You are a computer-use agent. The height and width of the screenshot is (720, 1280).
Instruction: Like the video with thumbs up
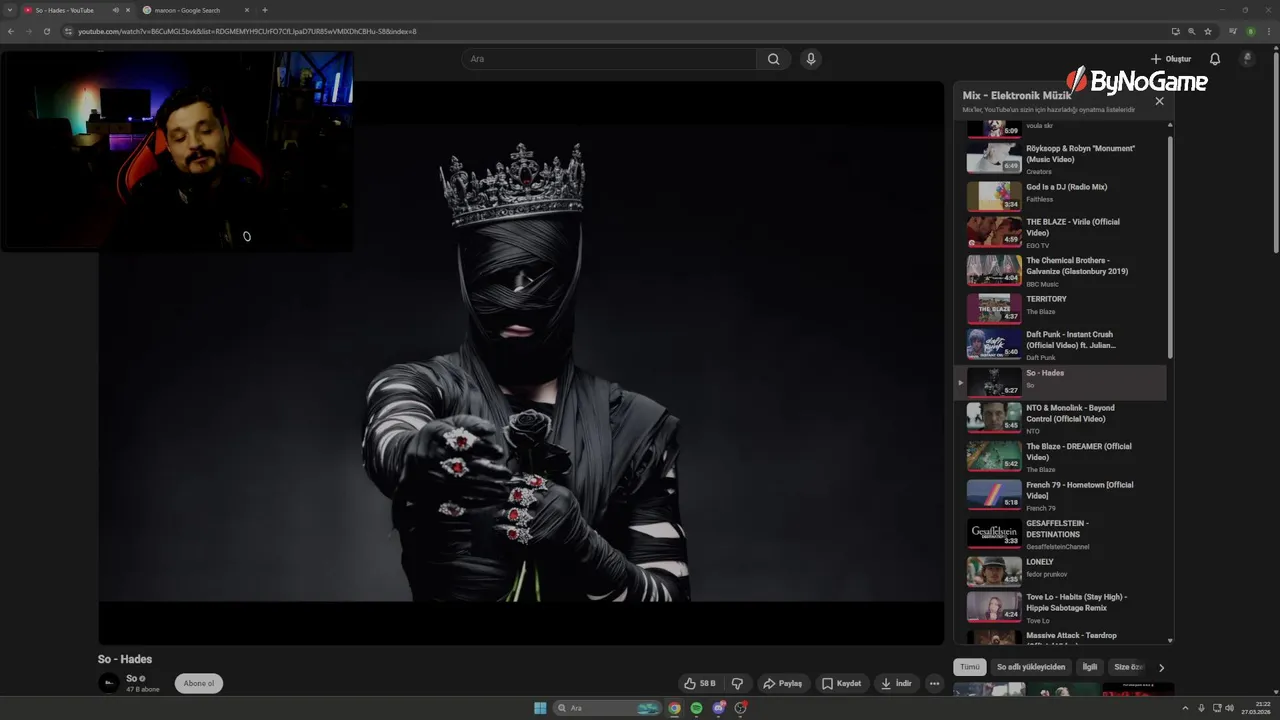[700, 684]
